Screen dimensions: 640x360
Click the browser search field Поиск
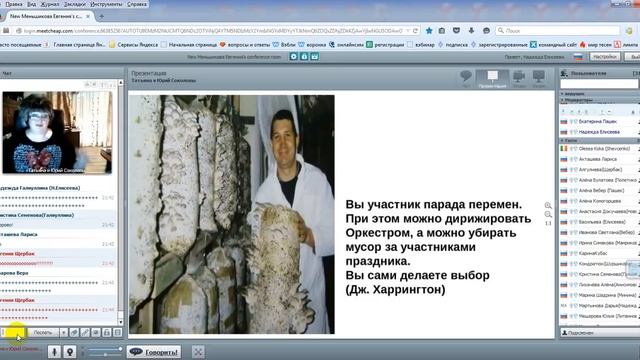(558, 31)
